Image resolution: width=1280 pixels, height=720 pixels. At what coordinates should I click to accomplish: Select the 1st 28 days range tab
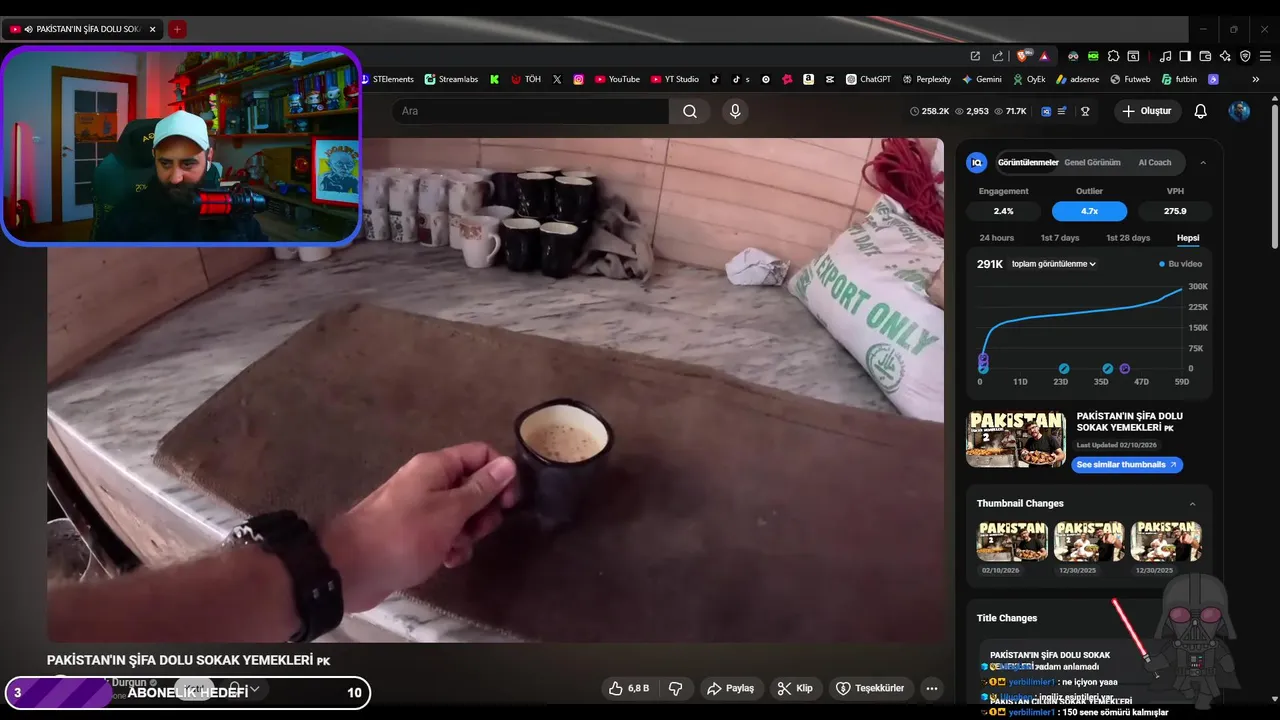(x=1128, y=238)
